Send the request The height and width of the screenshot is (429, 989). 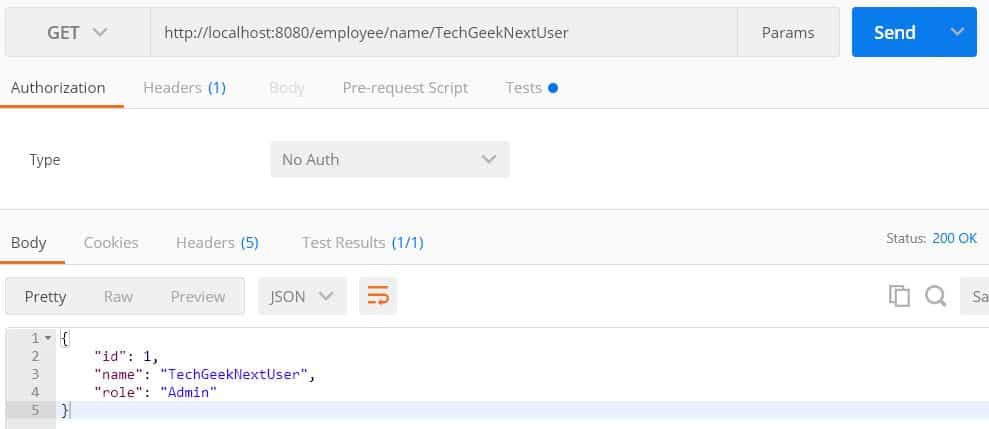point(896,32)
